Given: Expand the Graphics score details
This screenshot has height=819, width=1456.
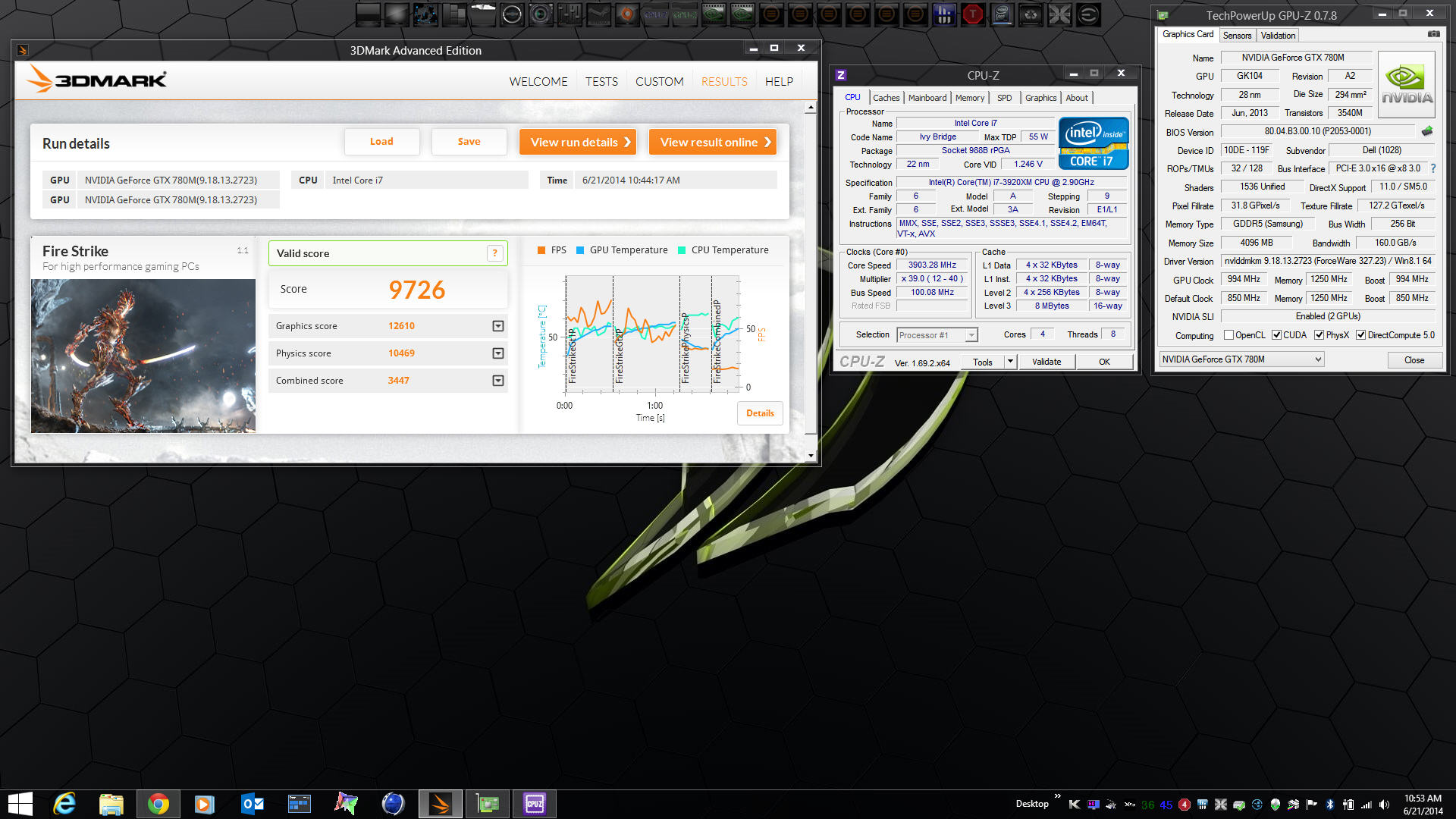Looking at the screenshot, I should tap(498, 326).
